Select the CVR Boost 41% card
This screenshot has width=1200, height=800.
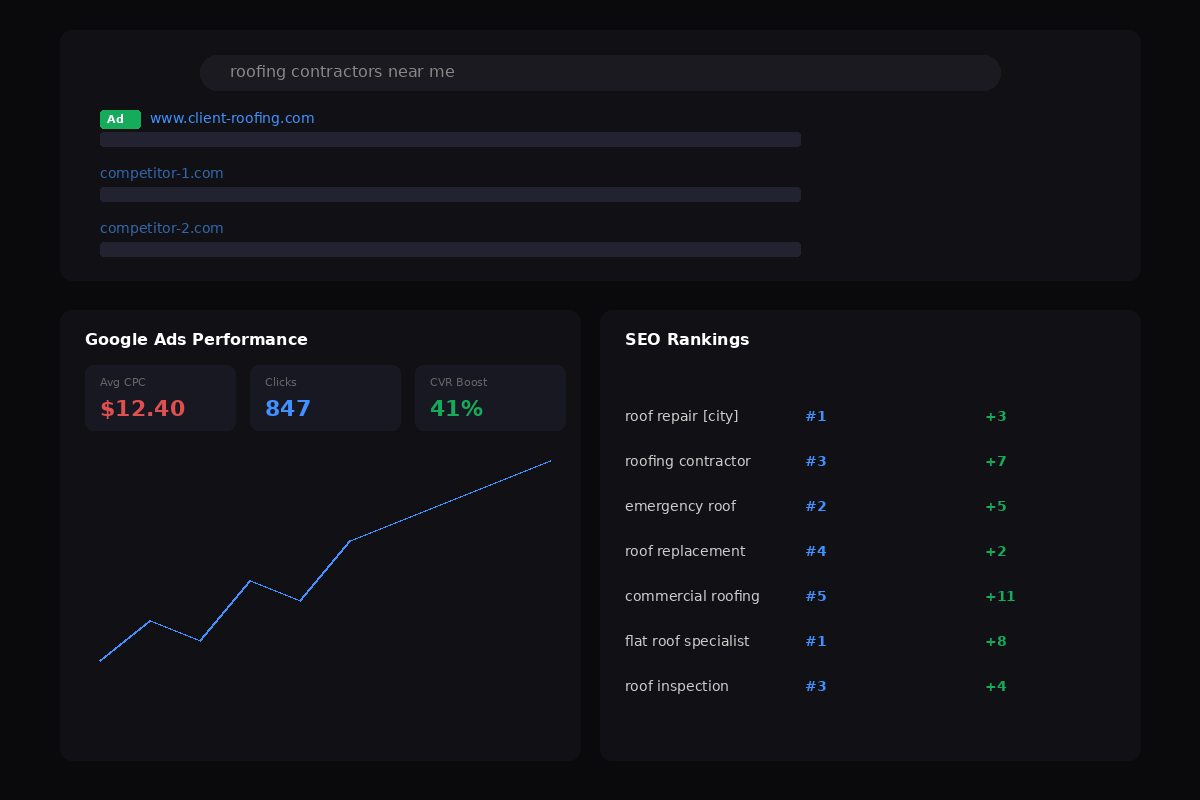[x=490, y=398]
